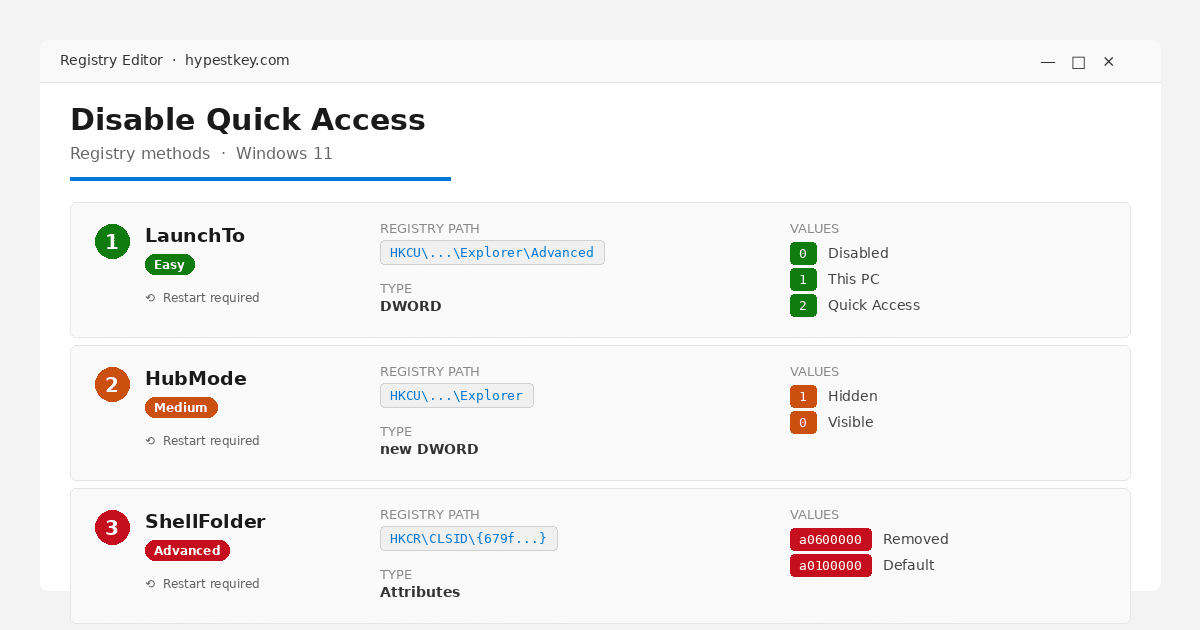Click the red number 3 badge for ShellFolder
Screen dimensions: 1200x630
112,527
